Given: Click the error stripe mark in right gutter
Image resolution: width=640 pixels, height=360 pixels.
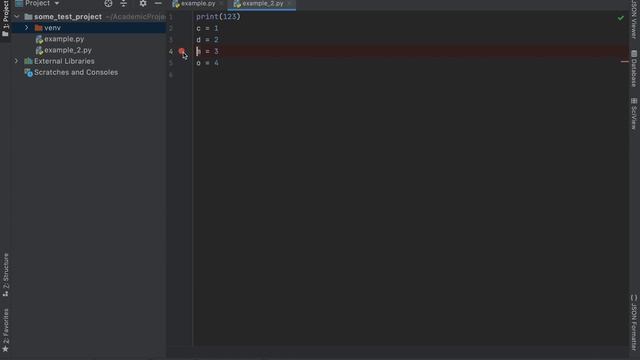Looking at the screenshot, I should pyautogui.click(x=624, y=62).
